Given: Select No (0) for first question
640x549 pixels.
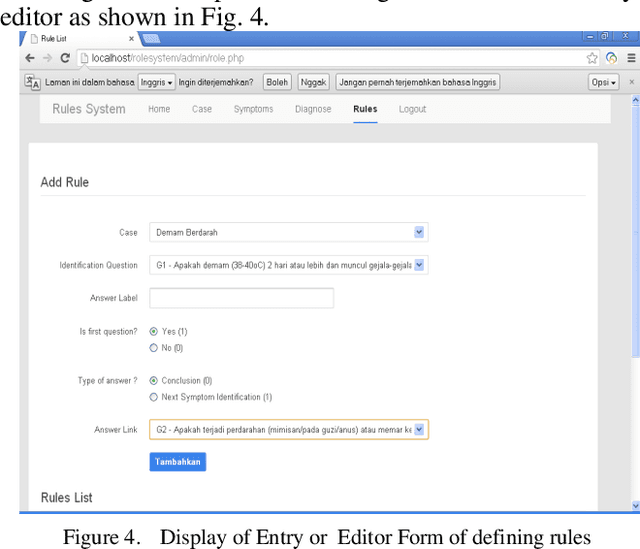Looking at the screenshot, I should coord(153,348).
